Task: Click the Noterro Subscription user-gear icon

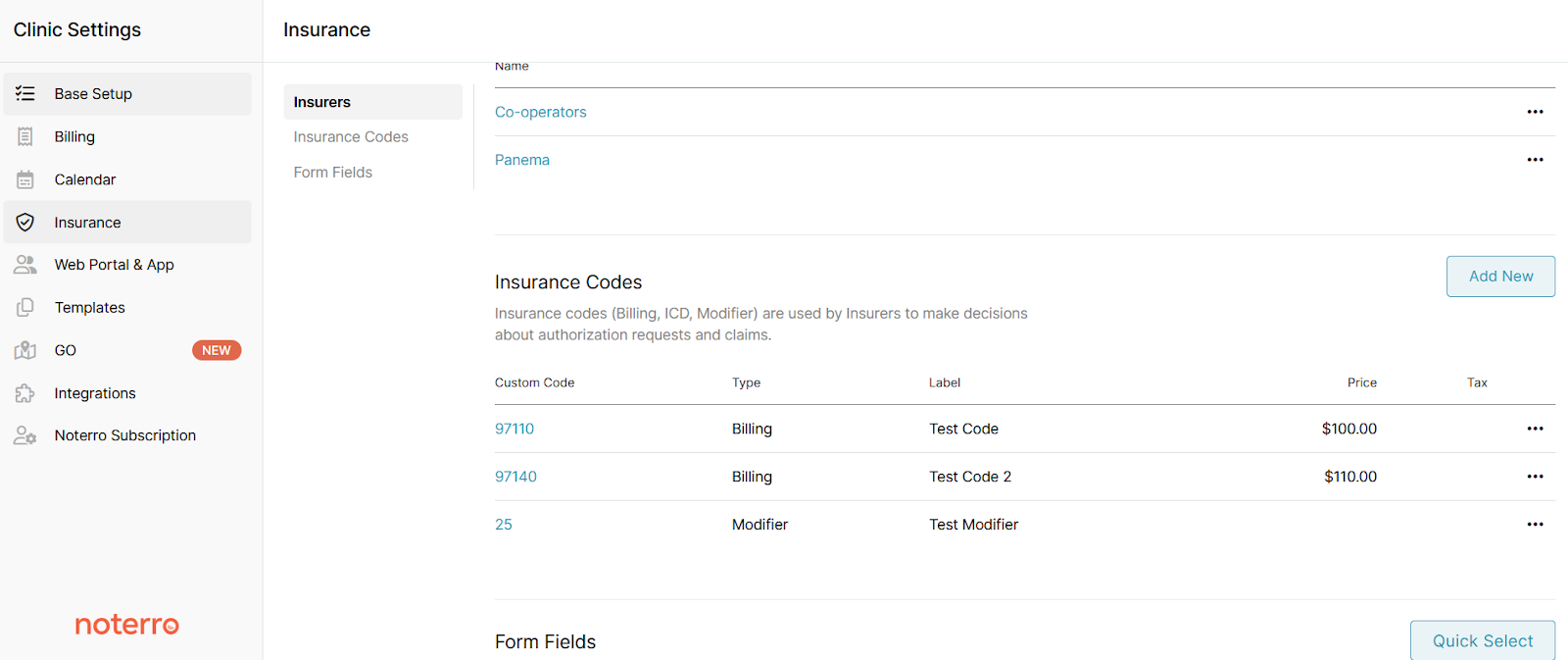Action: pos(25,435)
